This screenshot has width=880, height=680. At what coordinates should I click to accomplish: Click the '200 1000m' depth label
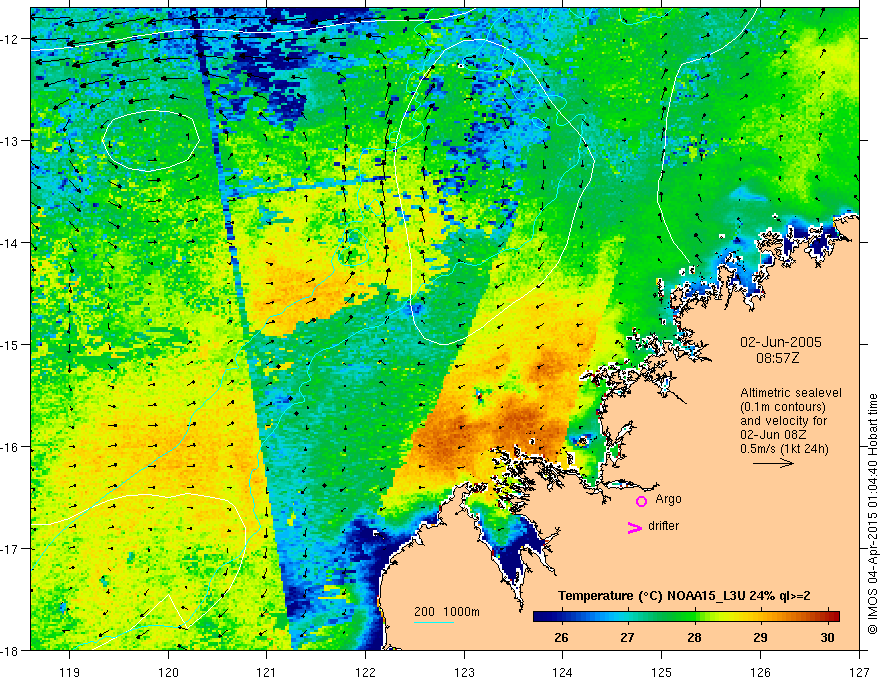click(x=447, y=612)
